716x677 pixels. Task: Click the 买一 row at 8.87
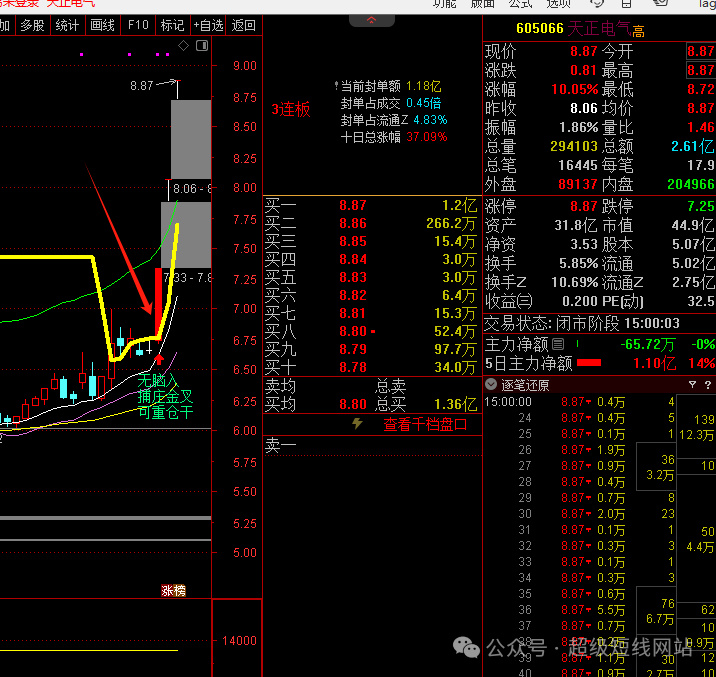click(372, 205)
